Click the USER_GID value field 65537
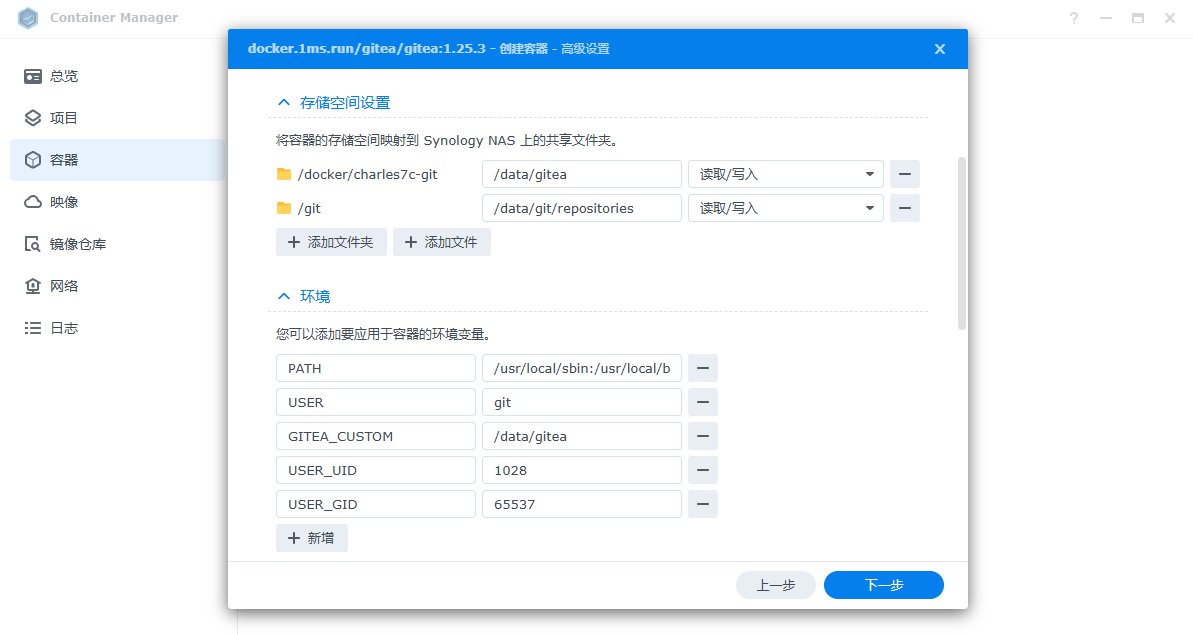Image resolution: width=1193 pixels, height=634 pixels. click(x=581, y=504)
